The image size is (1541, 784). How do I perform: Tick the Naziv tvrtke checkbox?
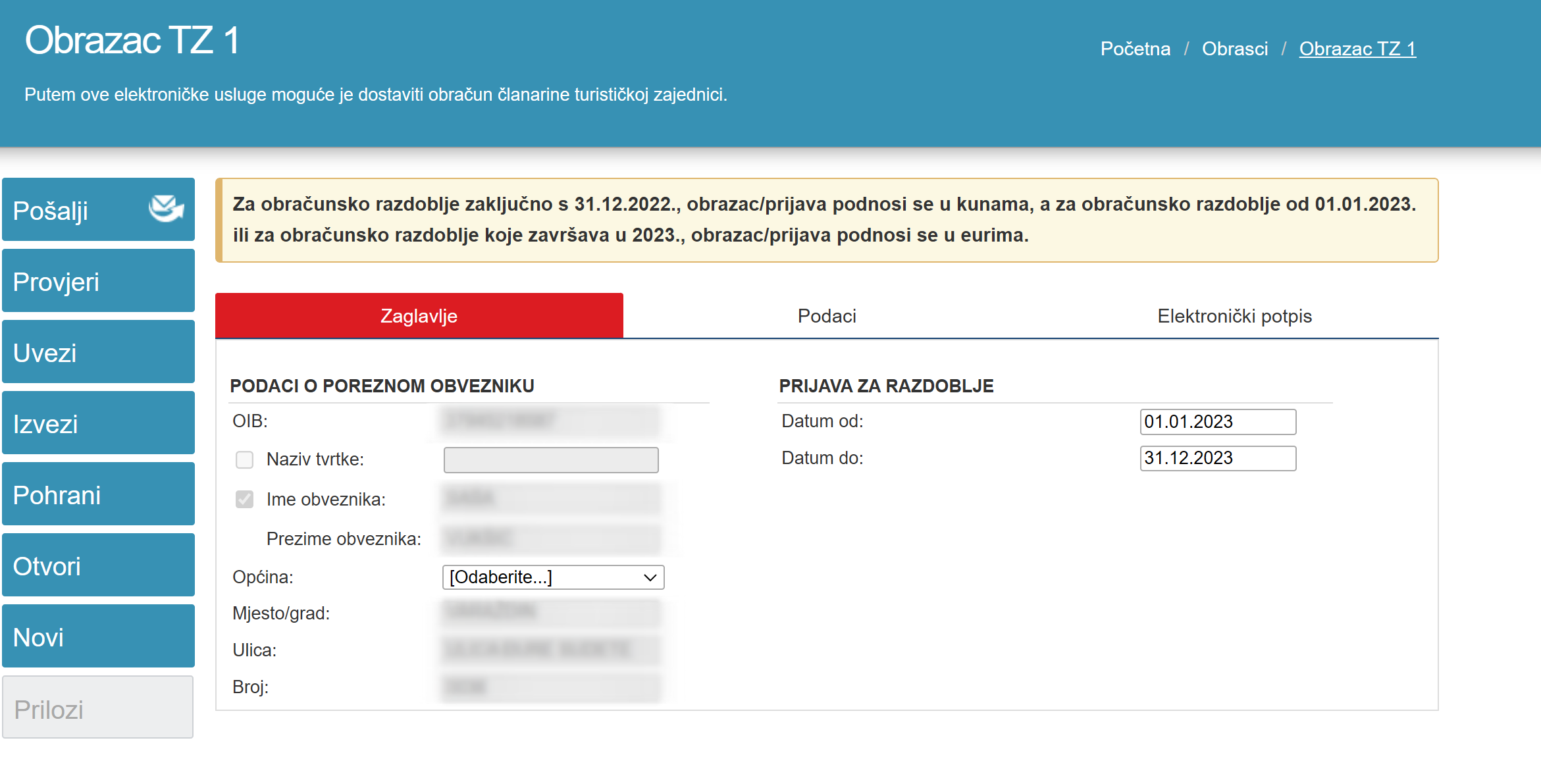[x=244, y=459]
